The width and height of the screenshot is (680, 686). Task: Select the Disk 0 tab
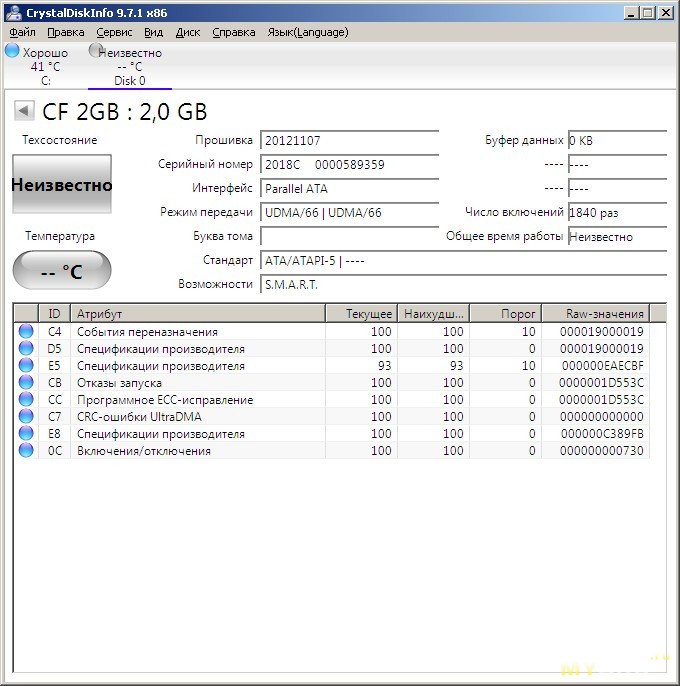tap(129, 81)
